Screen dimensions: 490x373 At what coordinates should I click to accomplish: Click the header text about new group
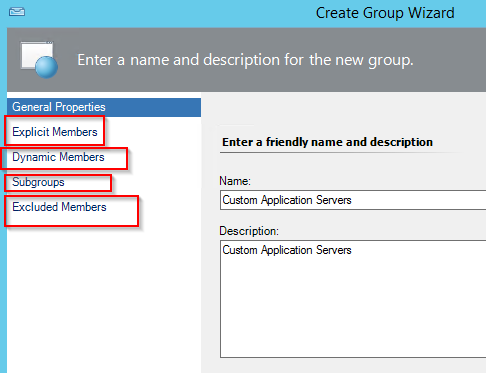[245, 60]
